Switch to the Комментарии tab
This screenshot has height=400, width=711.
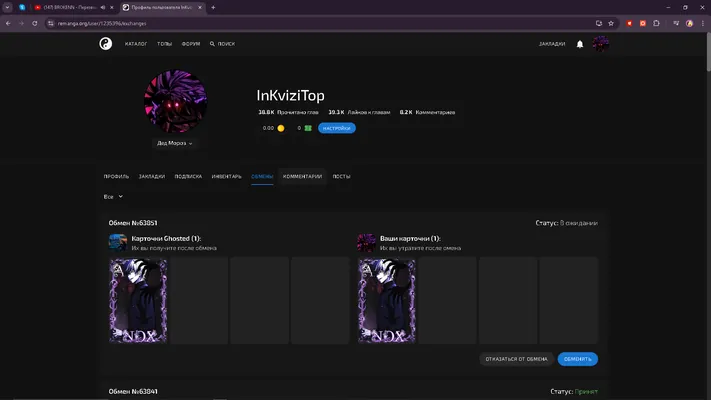(x=302, y=176)
